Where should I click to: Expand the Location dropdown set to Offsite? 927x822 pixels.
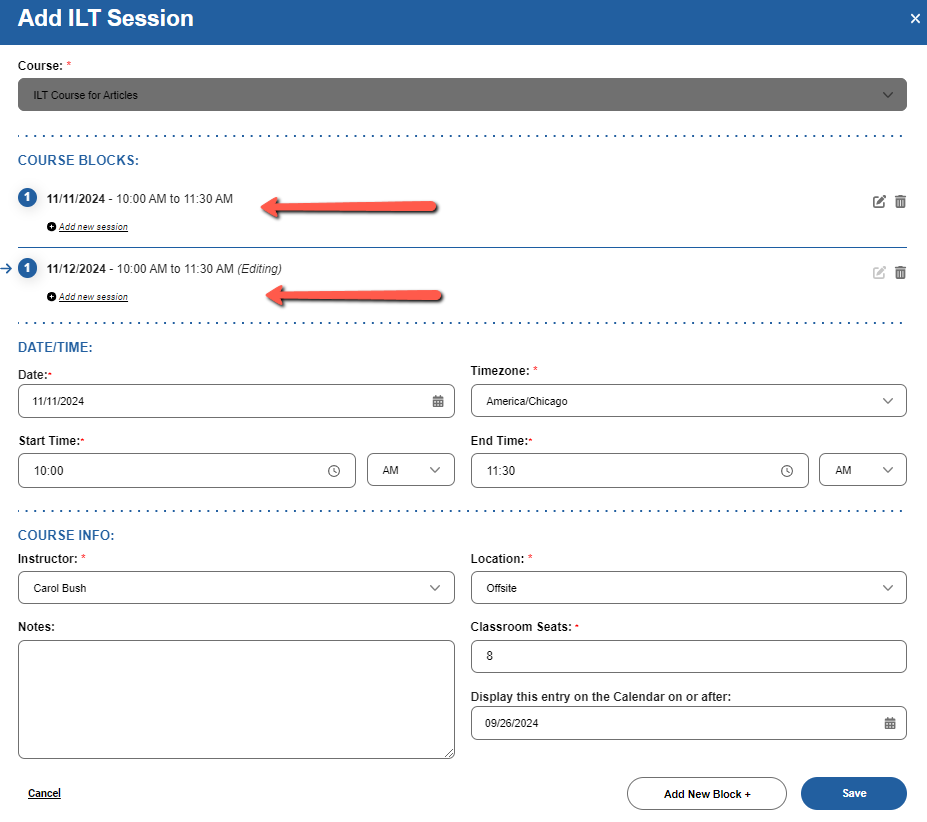click(887, 587)
